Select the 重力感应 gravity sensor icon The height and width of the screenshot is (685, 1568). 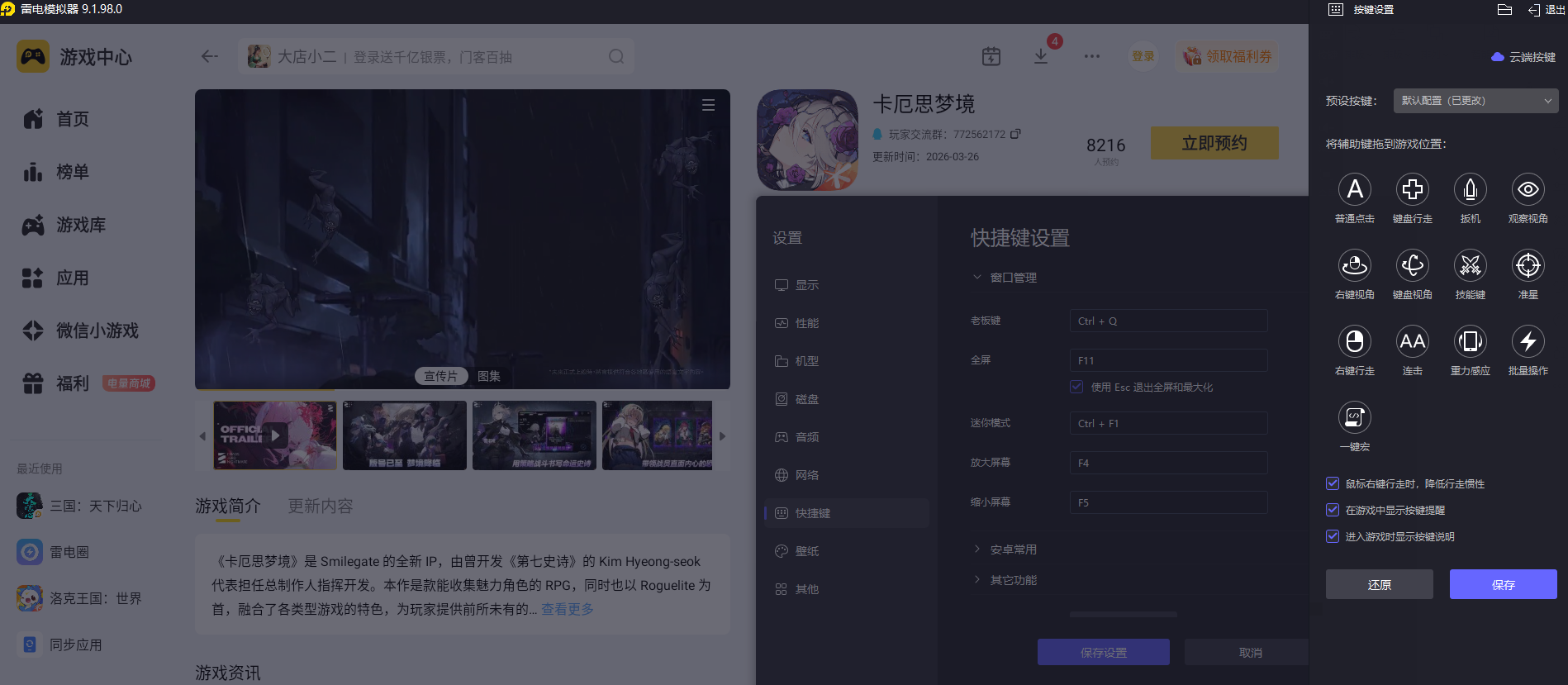coord(1470,342)
